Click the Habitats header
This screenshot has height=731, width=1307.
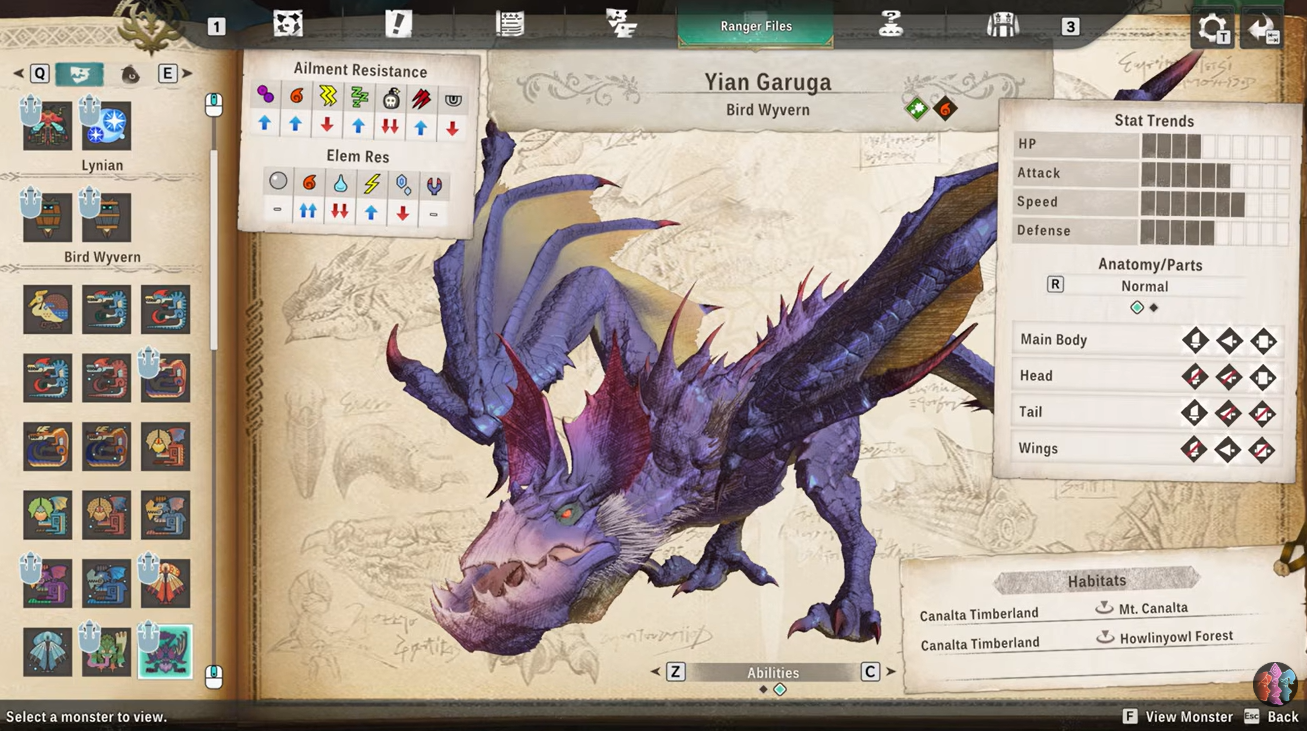pyautogui.click(x=1096, y=580)
